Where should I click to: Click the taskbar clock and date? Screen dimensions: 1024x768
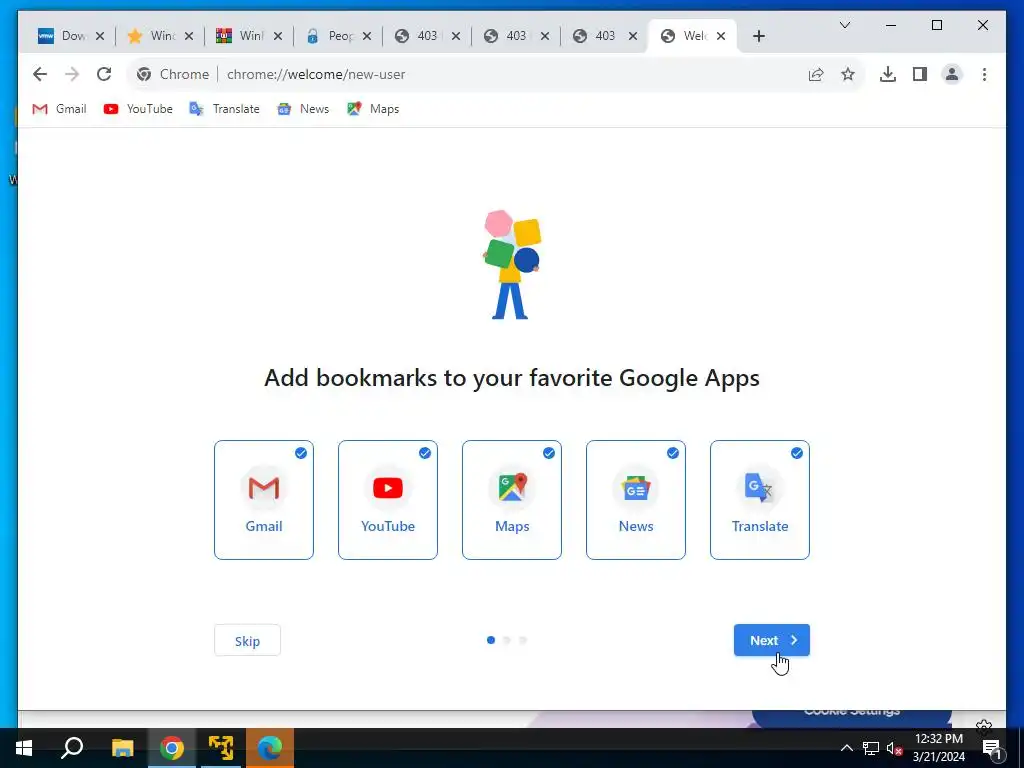(939, 748)
